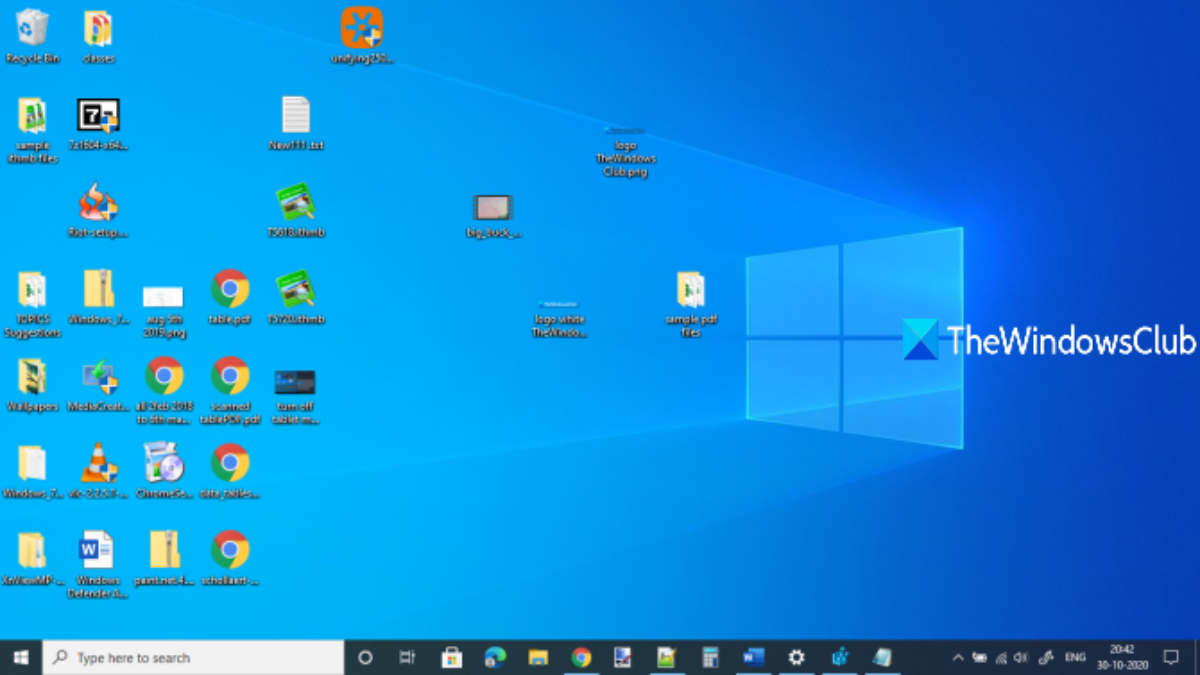1200x675 pixels.
Task: Open Task View from the taskbar
Action: tap(407, 657)
